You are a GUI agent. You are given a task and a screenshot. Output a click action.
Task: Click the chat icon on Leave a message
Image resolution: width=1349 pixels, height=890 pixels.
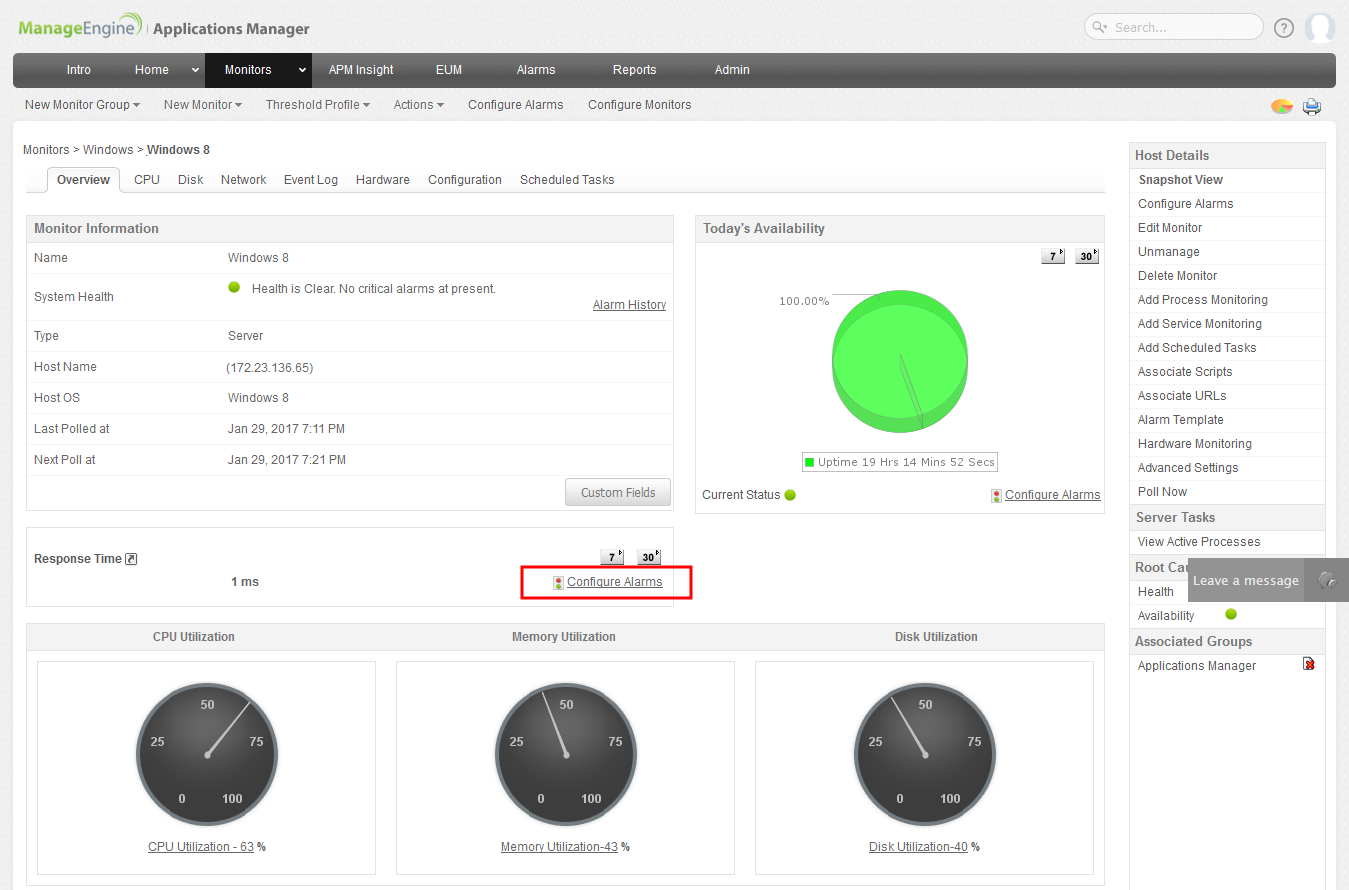(x=1327, y=580)
